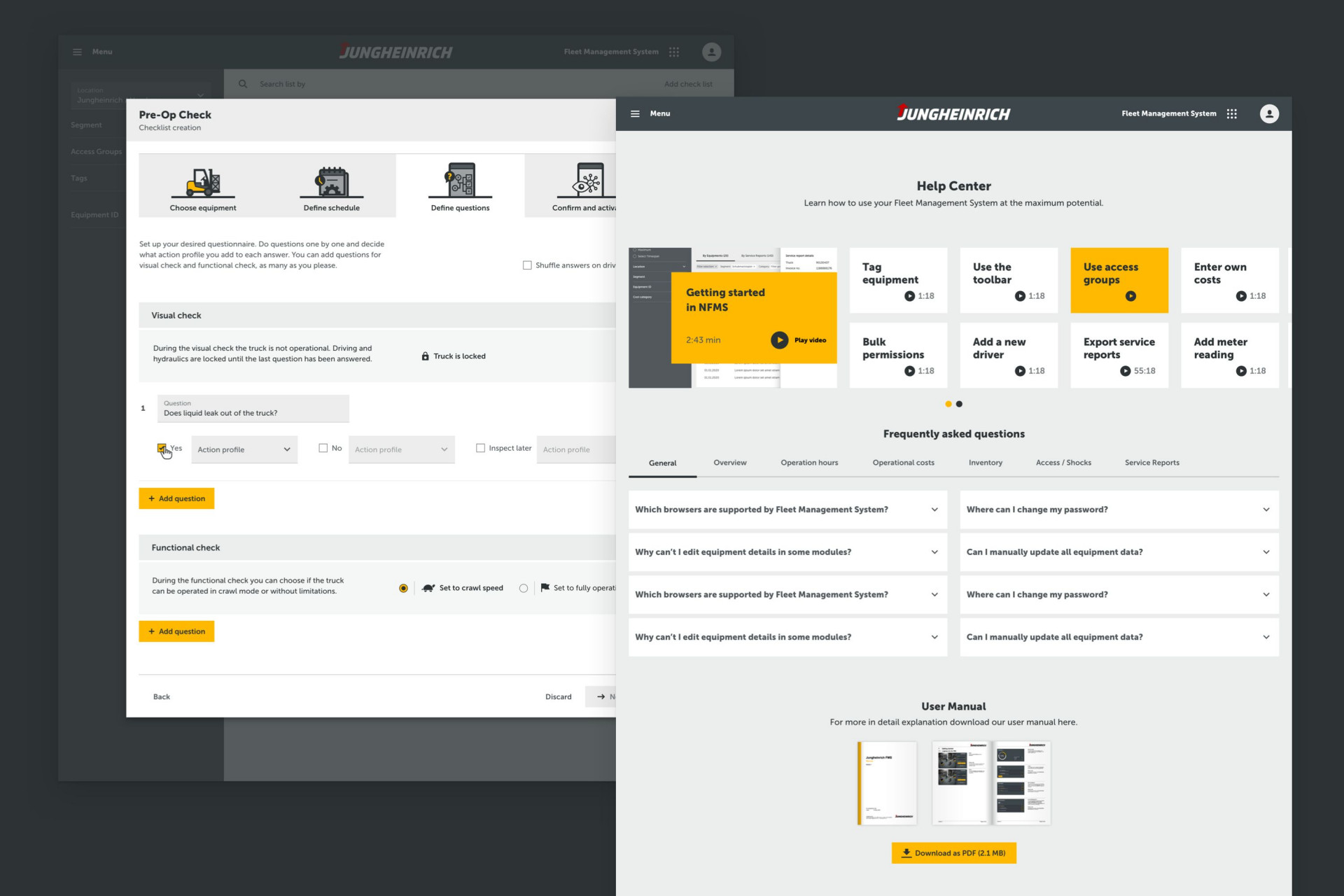Image resolution: width=1344 pixels, height=896 pixels.
Task: Open the Action profile dropdown for Yes
Action: 244,449
